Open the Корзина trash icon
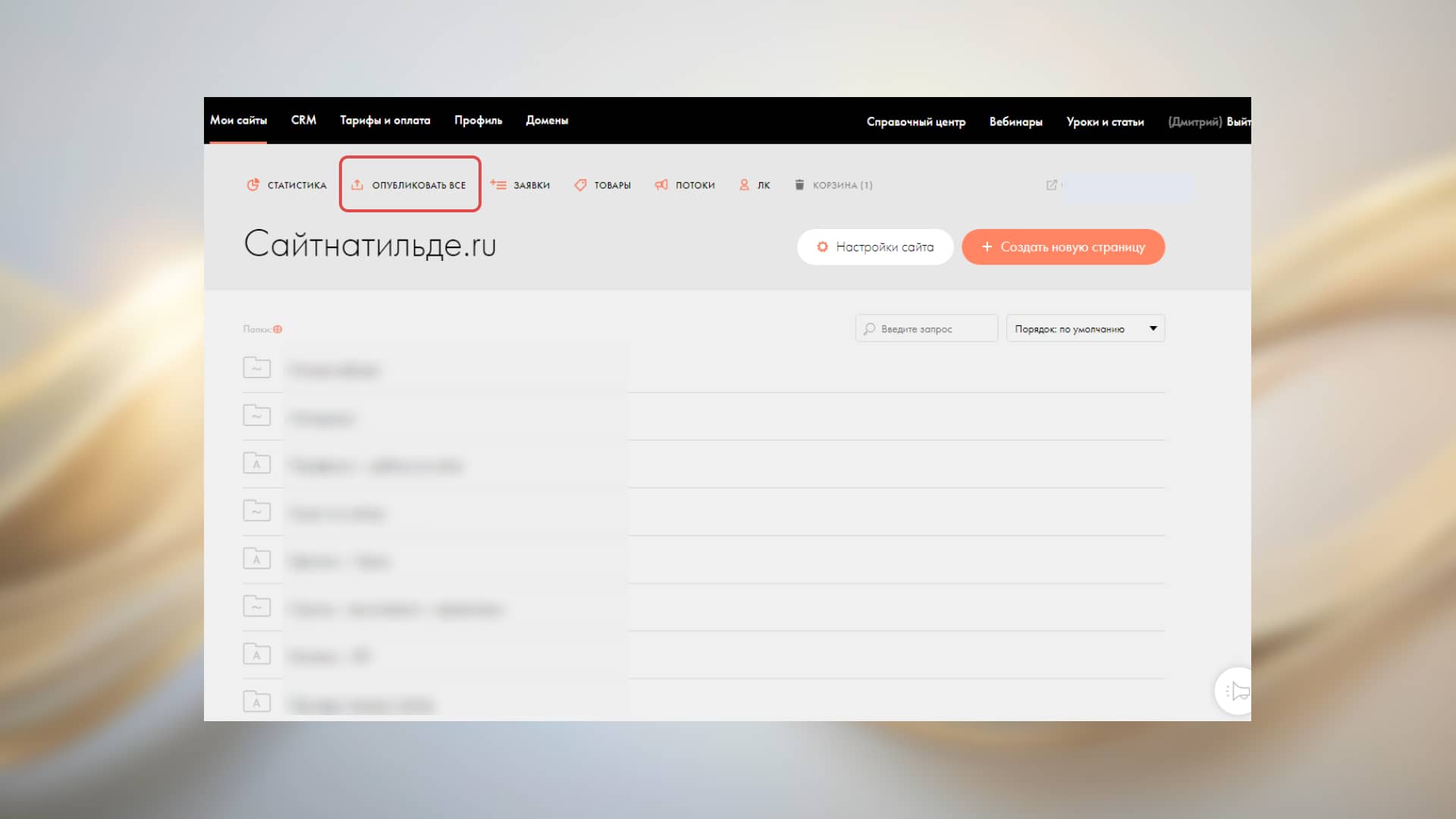This screenshot has width=1456, height=819. click(799, 185)
